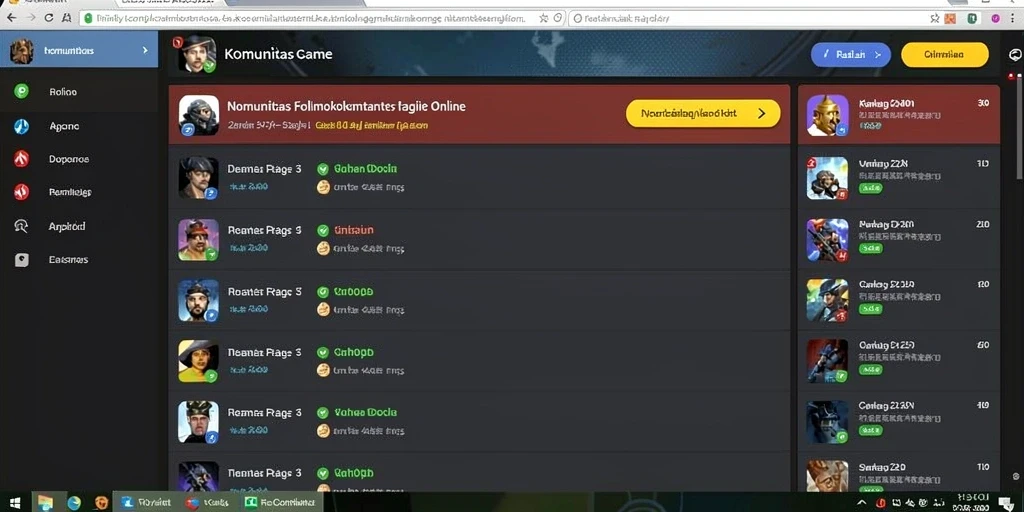Viewport: 1024px width, 512px height.
Task: Click the coin icon in the first list row
Action: pos(323,187)
